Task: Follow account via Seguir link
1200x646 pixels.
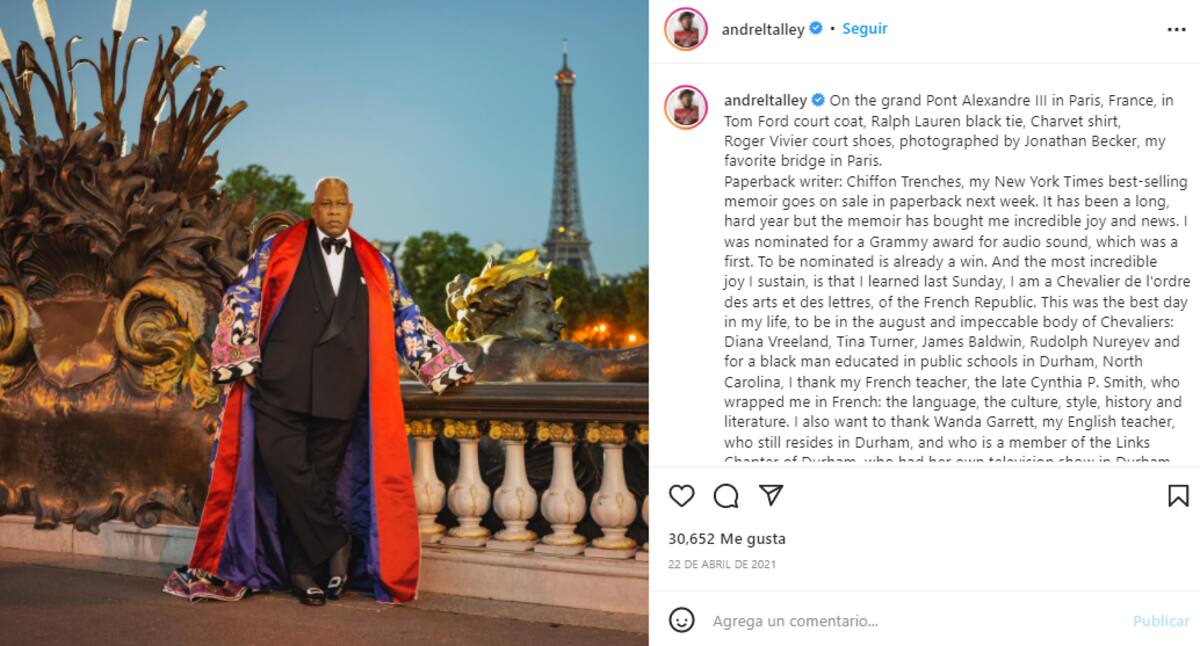Action: coord(865,29)
